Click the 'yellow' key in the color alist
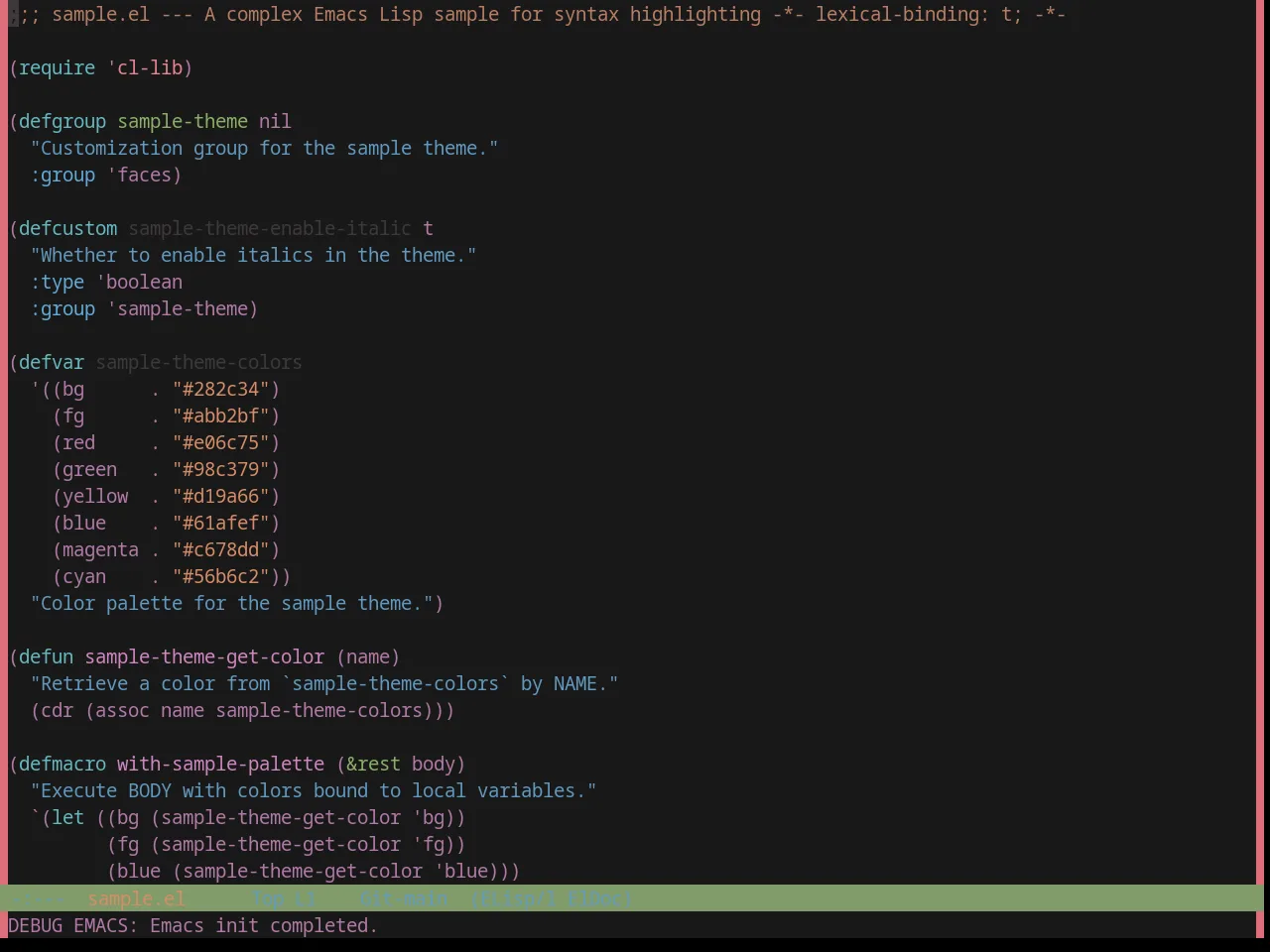The width and height of the screenshot is (1270, 952). (x=95, y=496)
